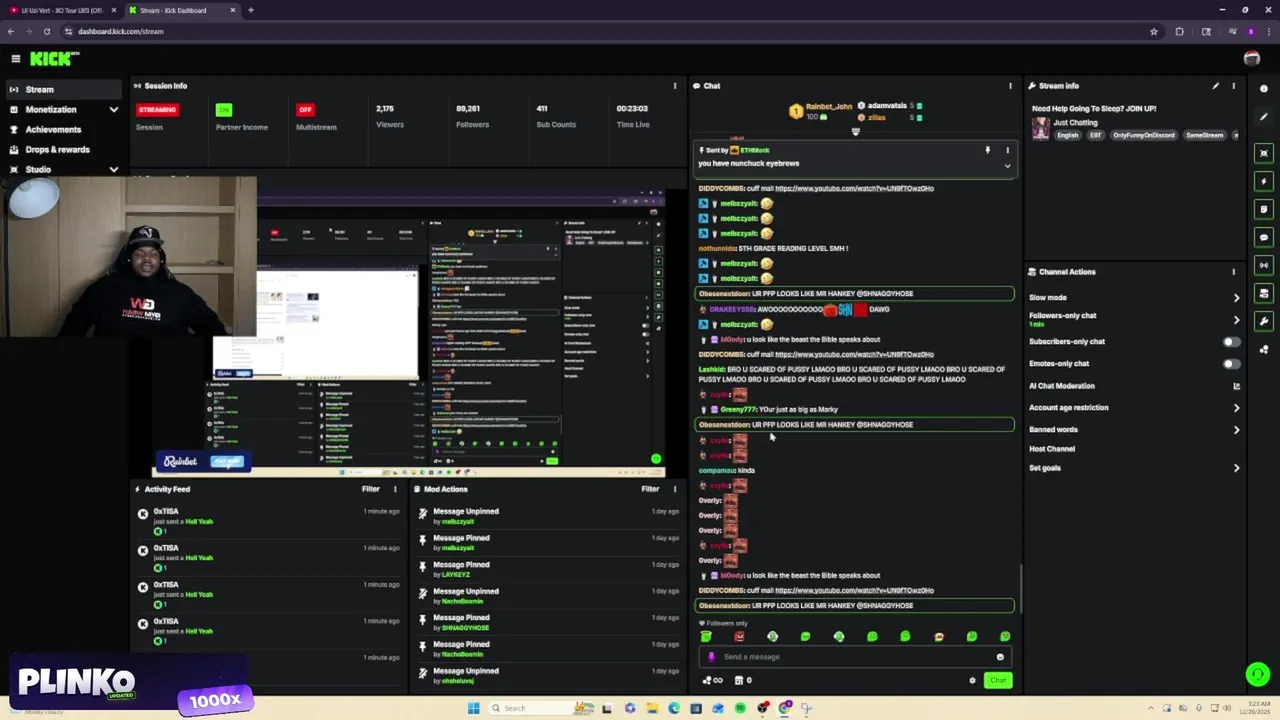Click the note widget icon in right rail
Screen dimensions: 1280x720
(x=1264, y=209)
